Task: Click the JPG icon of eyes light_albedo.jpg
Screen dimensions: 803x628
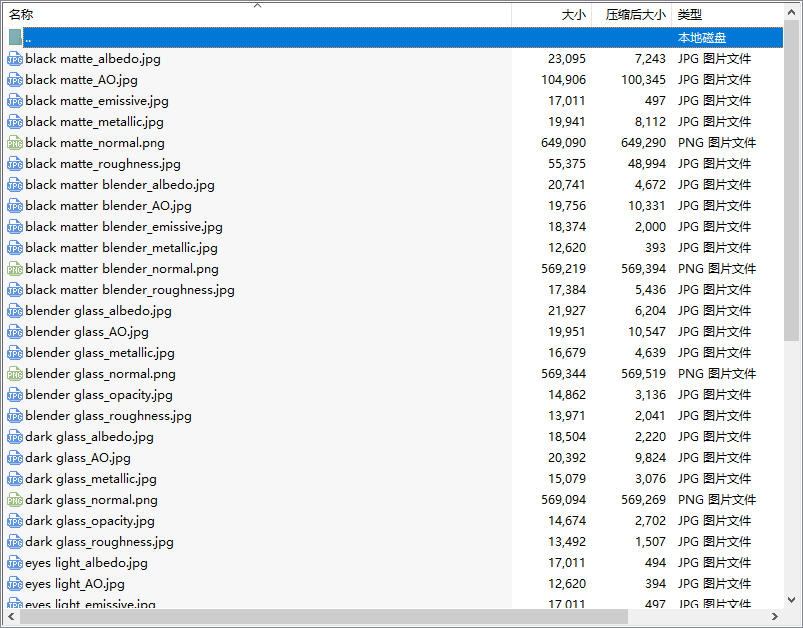Action: click(15, 563)
